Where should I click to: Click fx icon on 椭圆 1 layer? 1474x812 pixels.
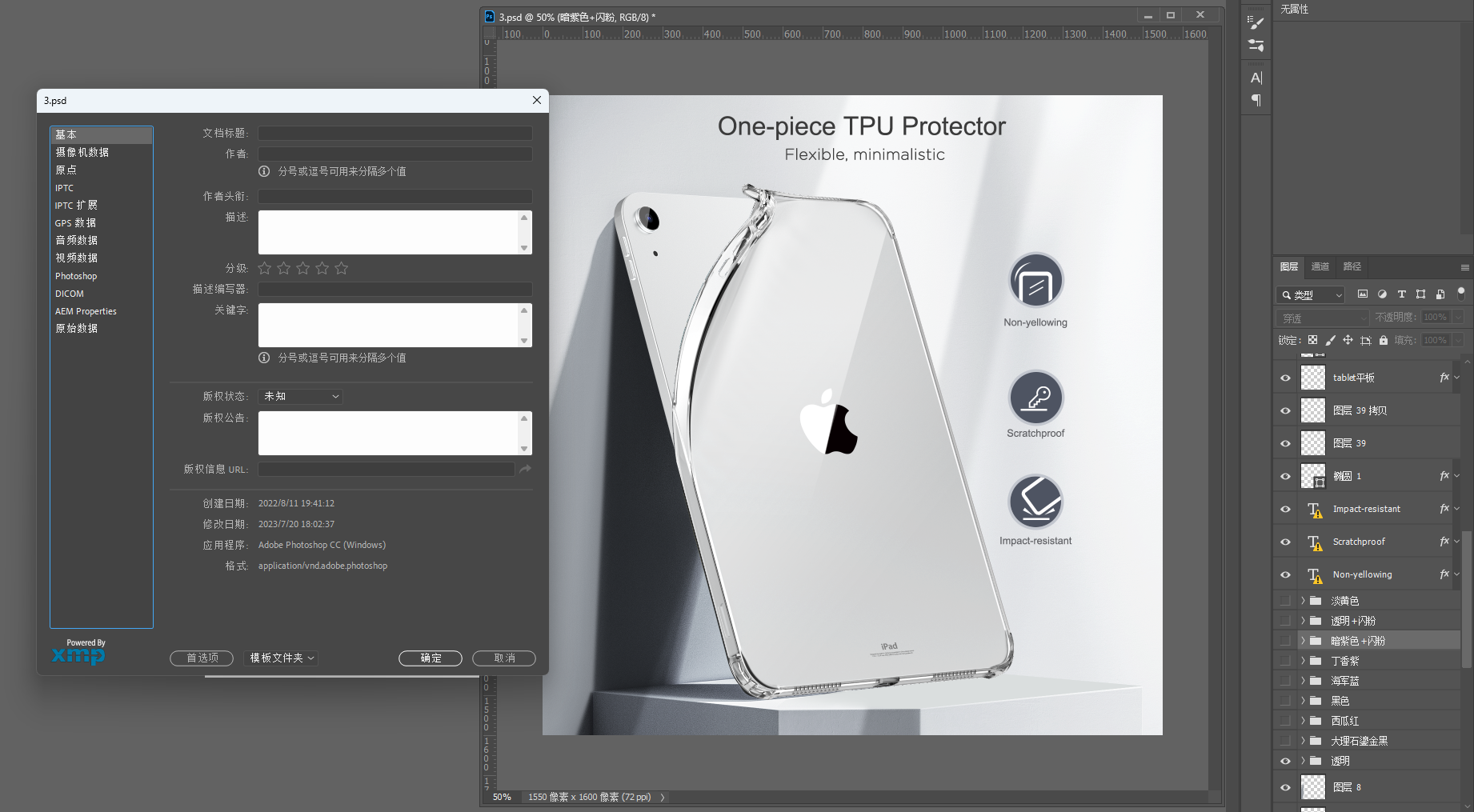[x=1444, y=476]
